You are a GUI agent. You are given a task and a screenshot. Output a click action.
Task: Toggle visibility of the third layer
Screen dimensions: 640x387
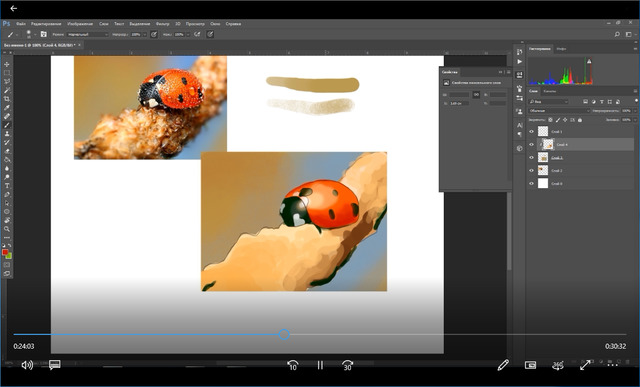click(531, 158)
